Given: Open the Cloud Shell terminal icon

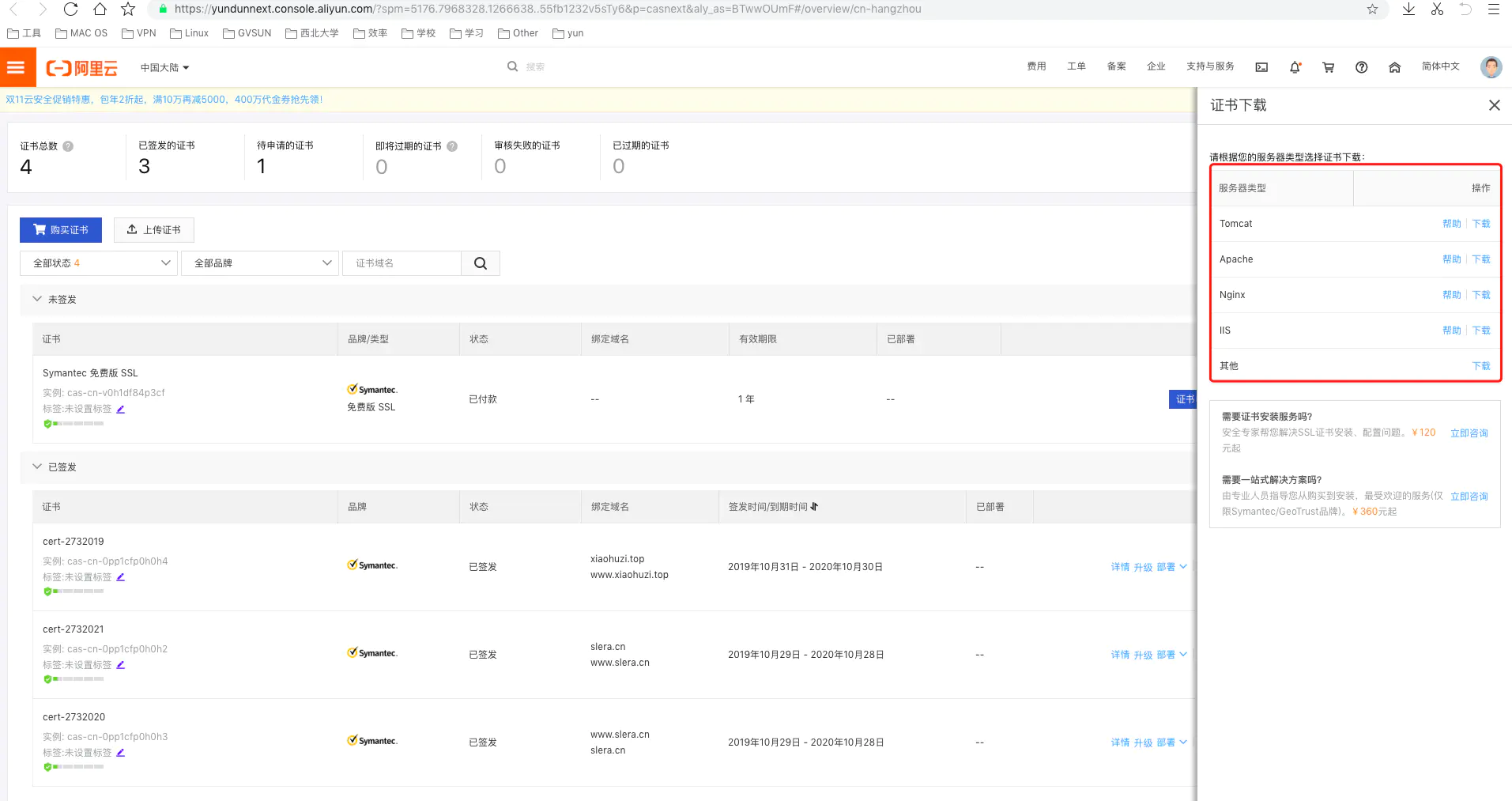Looking at the screenshot, I should coord(1261,67).
